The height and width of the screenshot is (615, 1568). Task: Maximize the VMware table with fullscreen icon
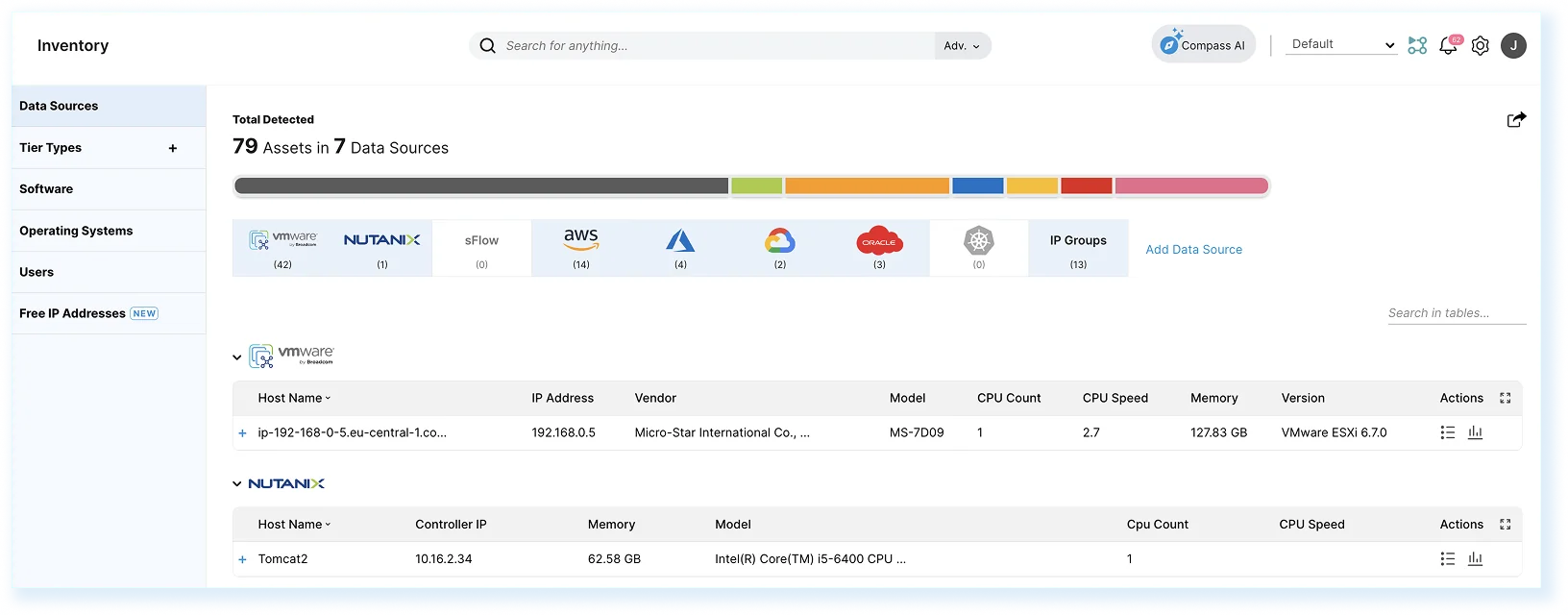tap(1506, 399)
